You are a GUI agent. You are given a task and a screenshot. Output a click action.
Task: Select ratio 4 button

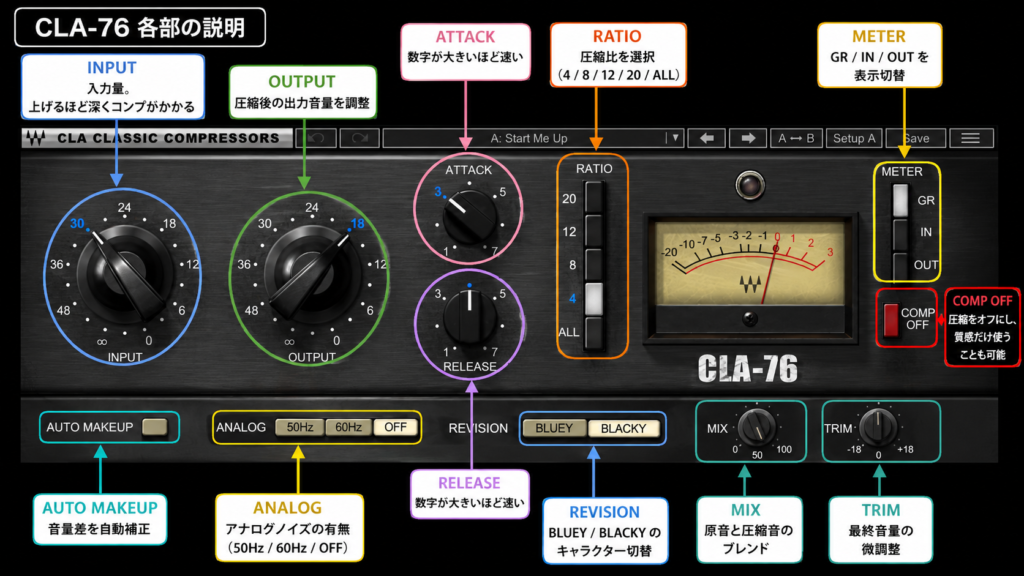[594, 298]
